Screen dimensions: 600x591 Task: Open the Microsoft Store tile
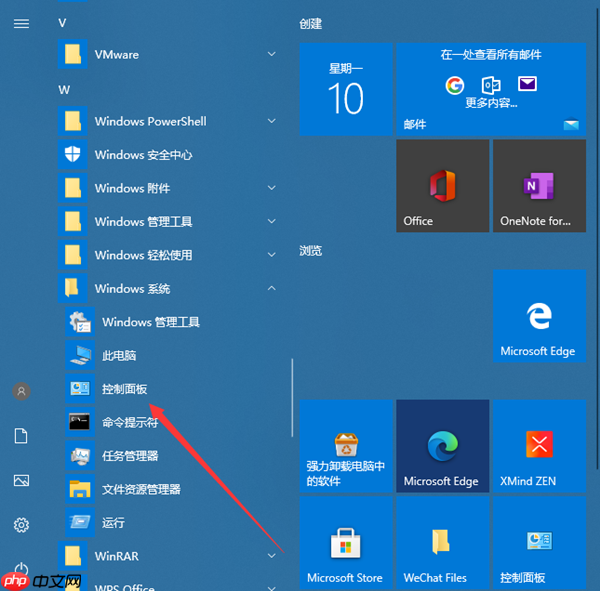click(346, 543)
